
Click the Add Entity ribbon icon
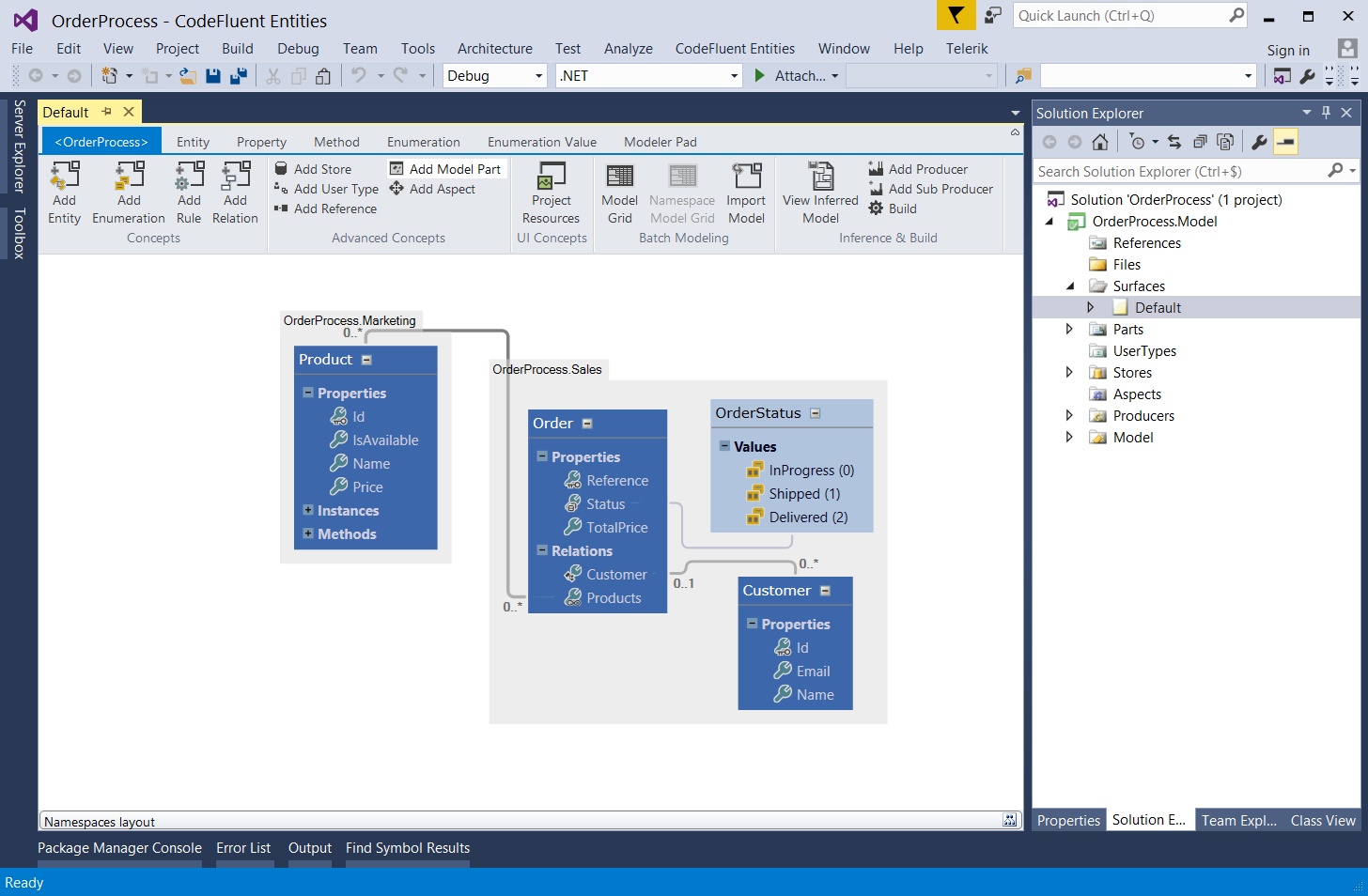click(64, 177)
